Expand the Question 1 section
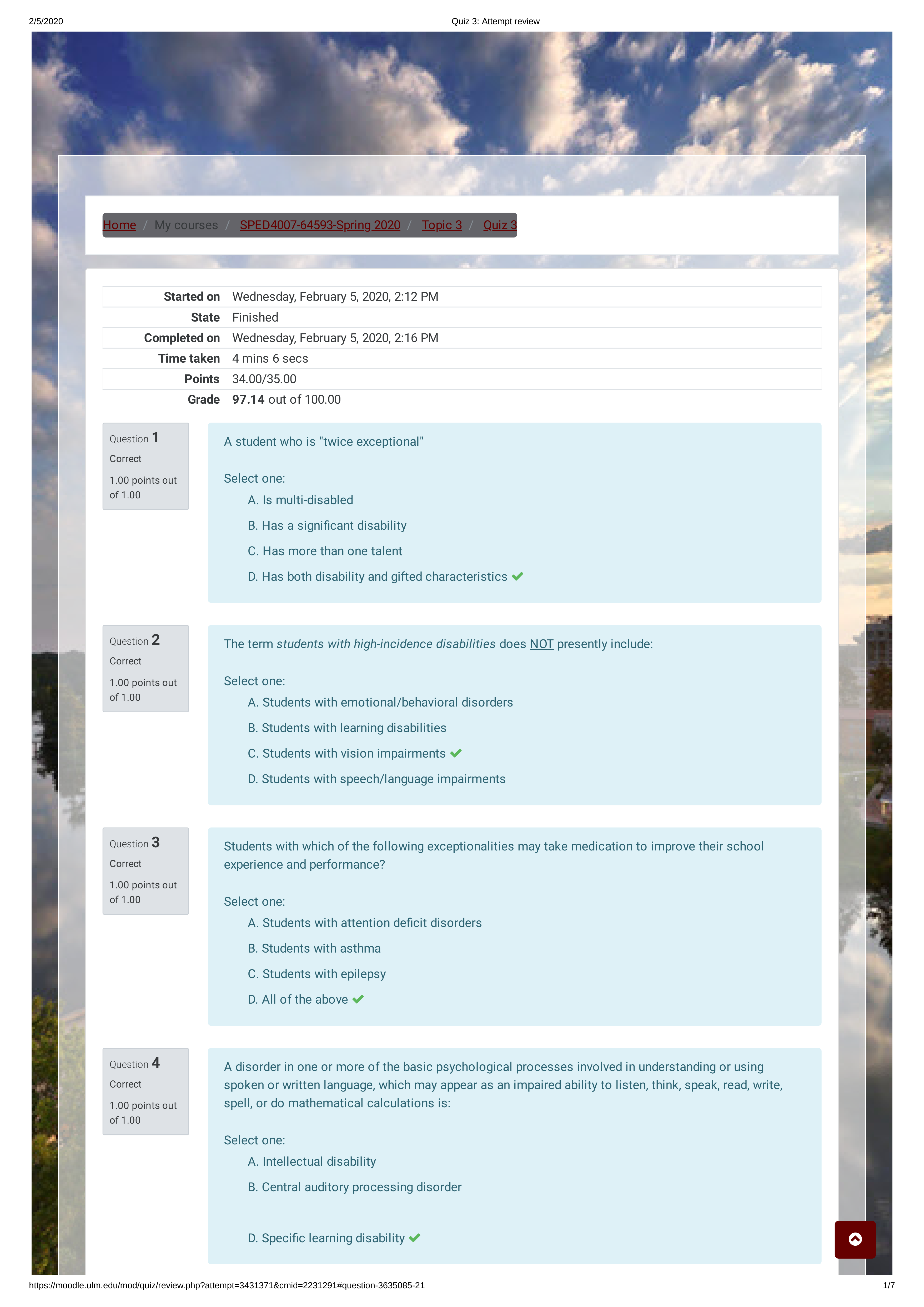This screenshot has height=1307, width=924. (134, 438)
